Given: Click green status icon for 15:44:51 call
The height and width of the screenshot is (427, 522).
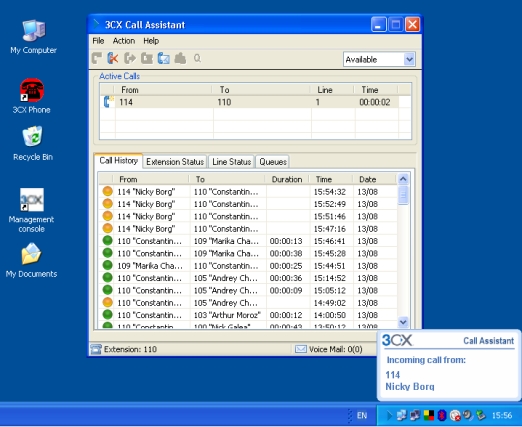Looking at the screenshot, I should (x=107, y=265).
